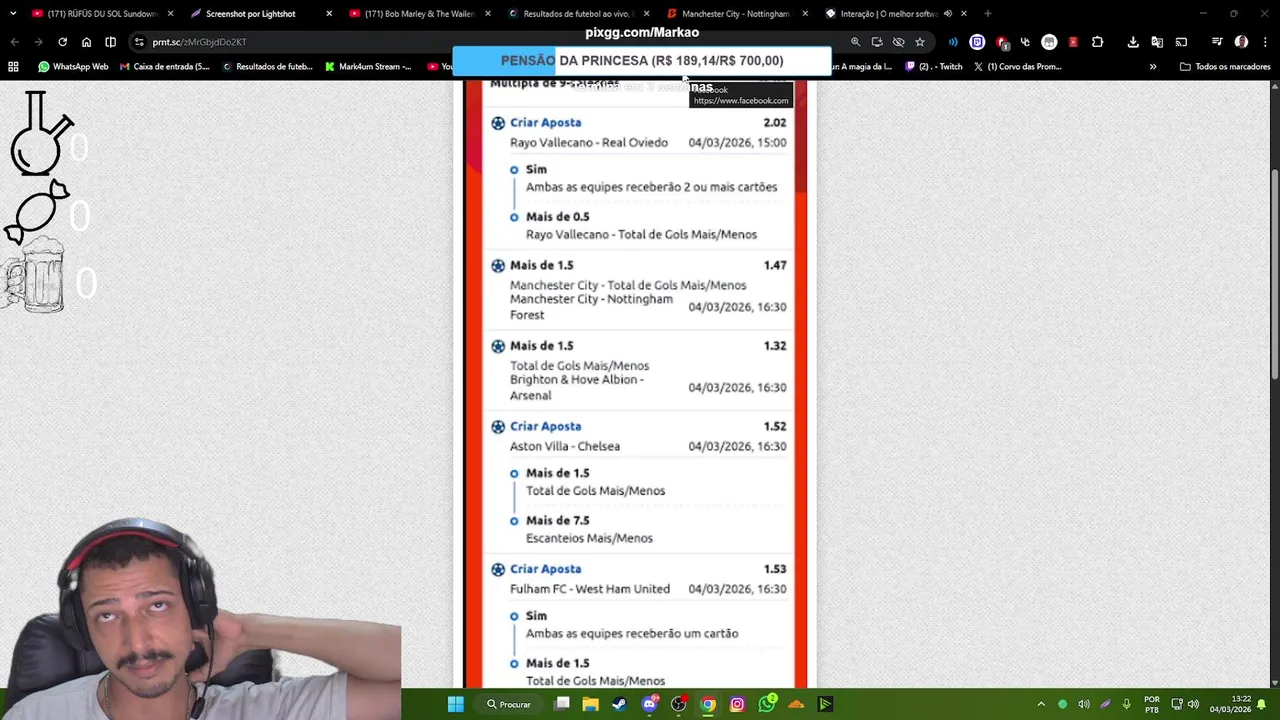Image resolution: width=1280 pixels, height=720 pixels.
Task: Open the green arrow app in taskbar
Action: (x=825, y=704)
